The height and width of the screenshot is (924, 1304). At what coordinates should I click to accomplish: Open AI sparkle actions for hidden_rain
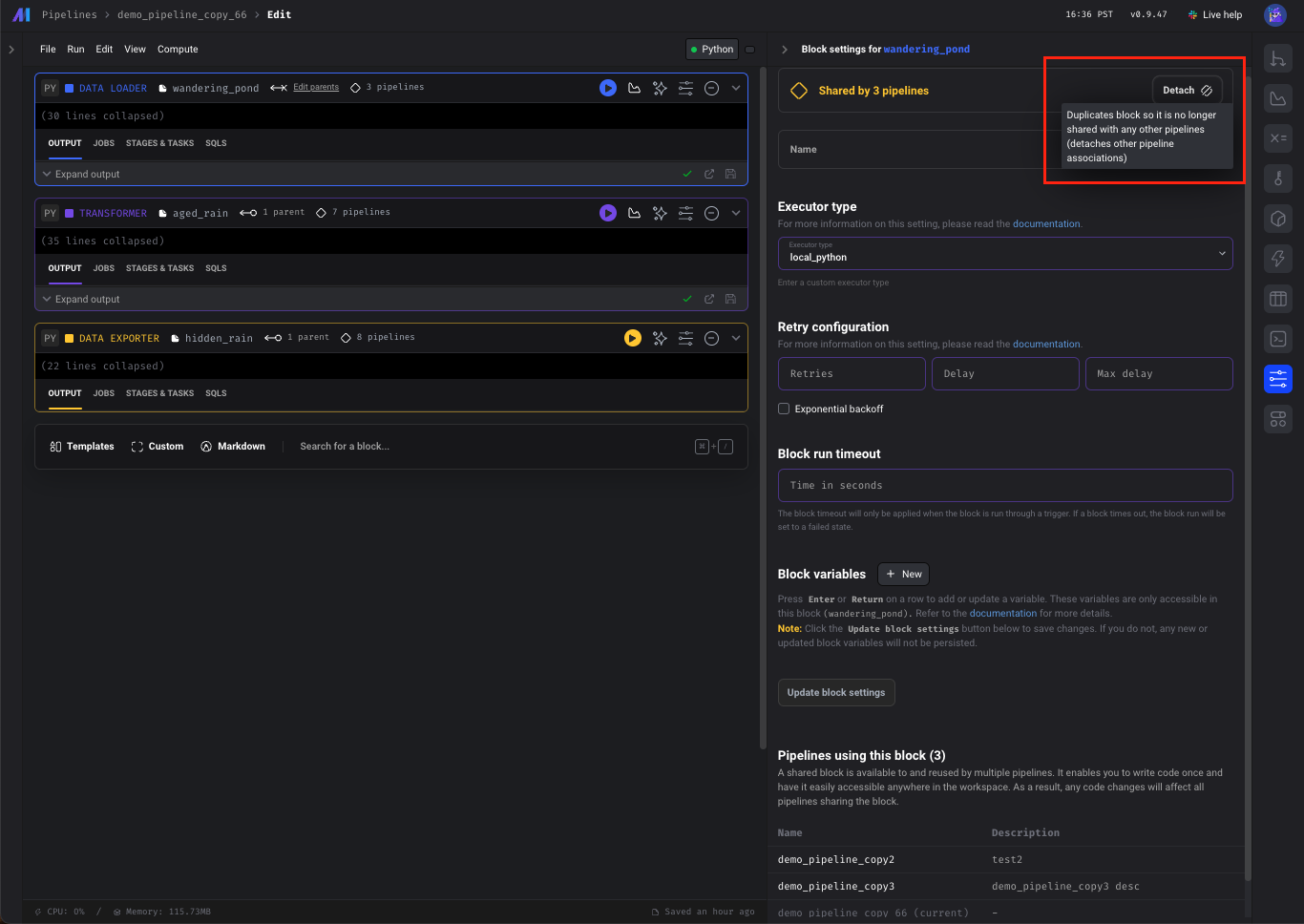click(660, 338)
